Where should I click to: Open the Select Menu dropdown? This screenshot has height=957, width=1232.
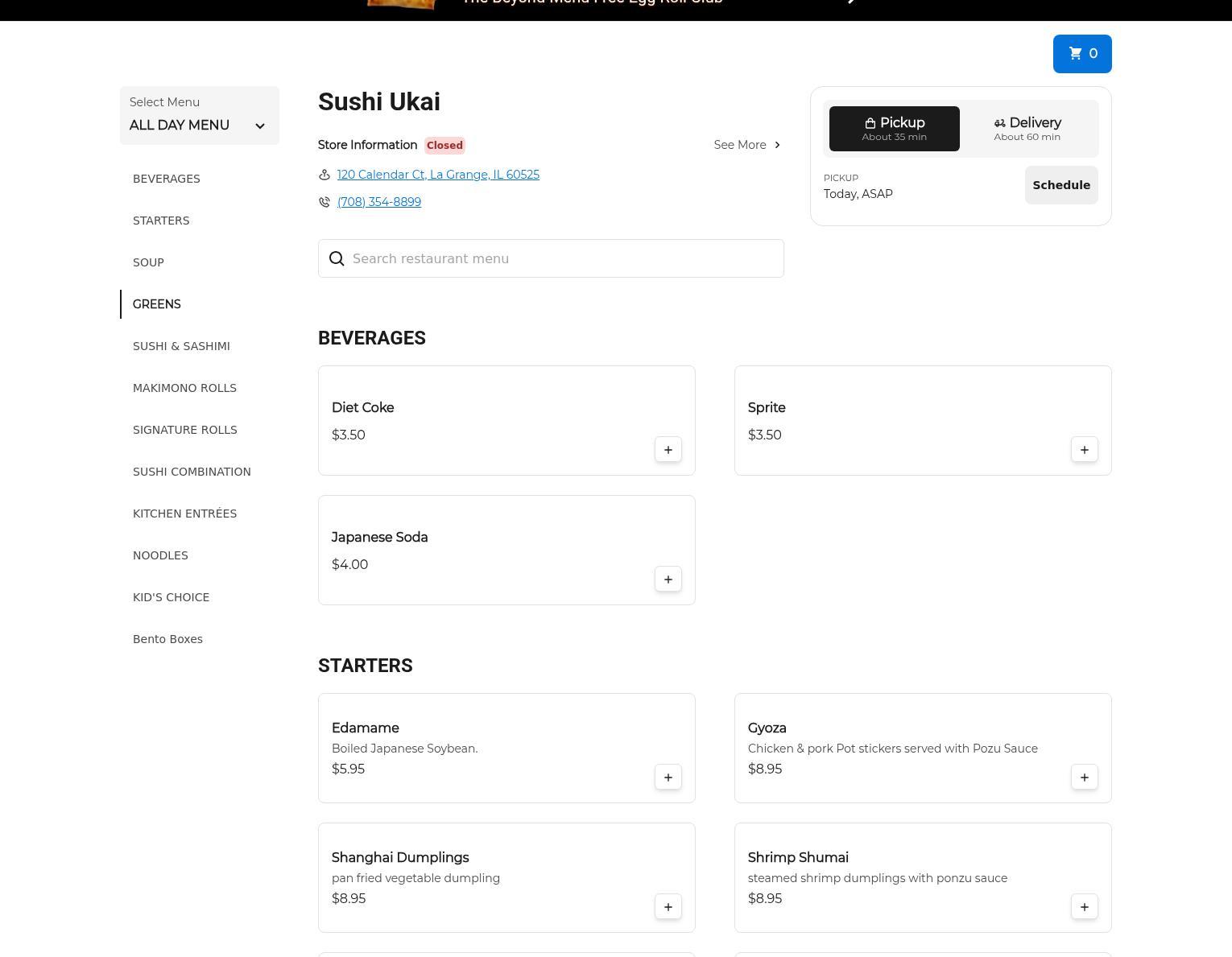click(x=199, y=116)
